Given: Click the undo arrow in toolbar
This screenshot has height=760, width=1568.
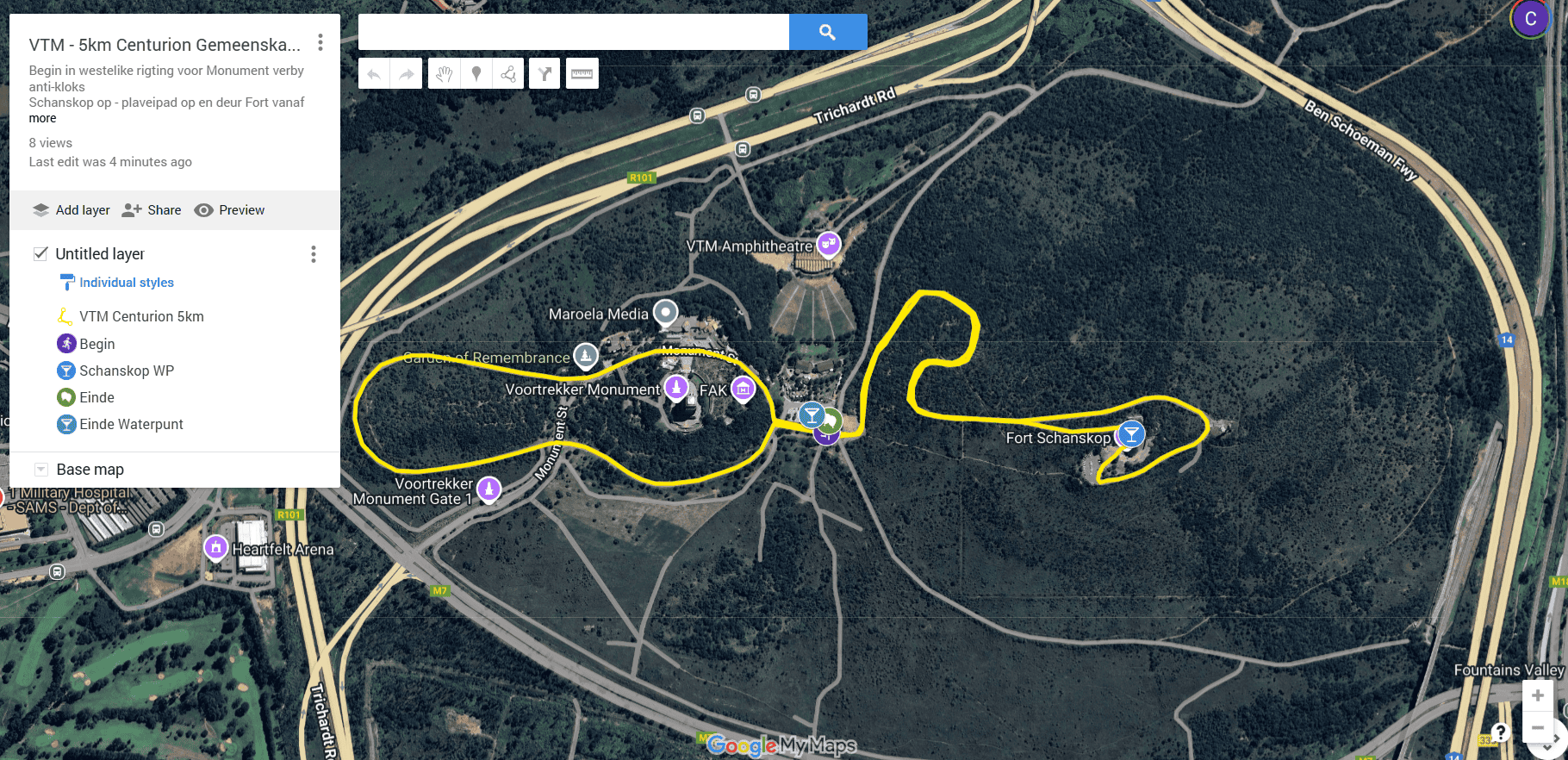Looking at the screenshot, I should tap(374, 74).
